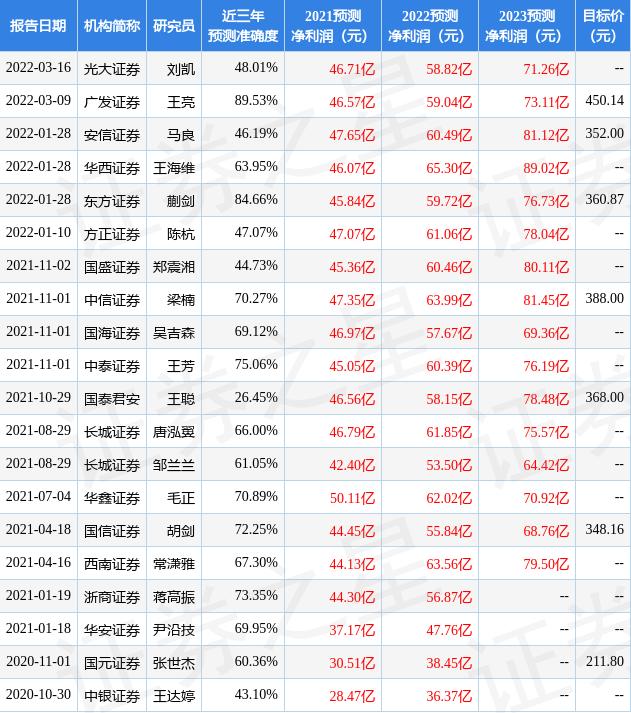Click institution 中泰证券

[112, 366]
